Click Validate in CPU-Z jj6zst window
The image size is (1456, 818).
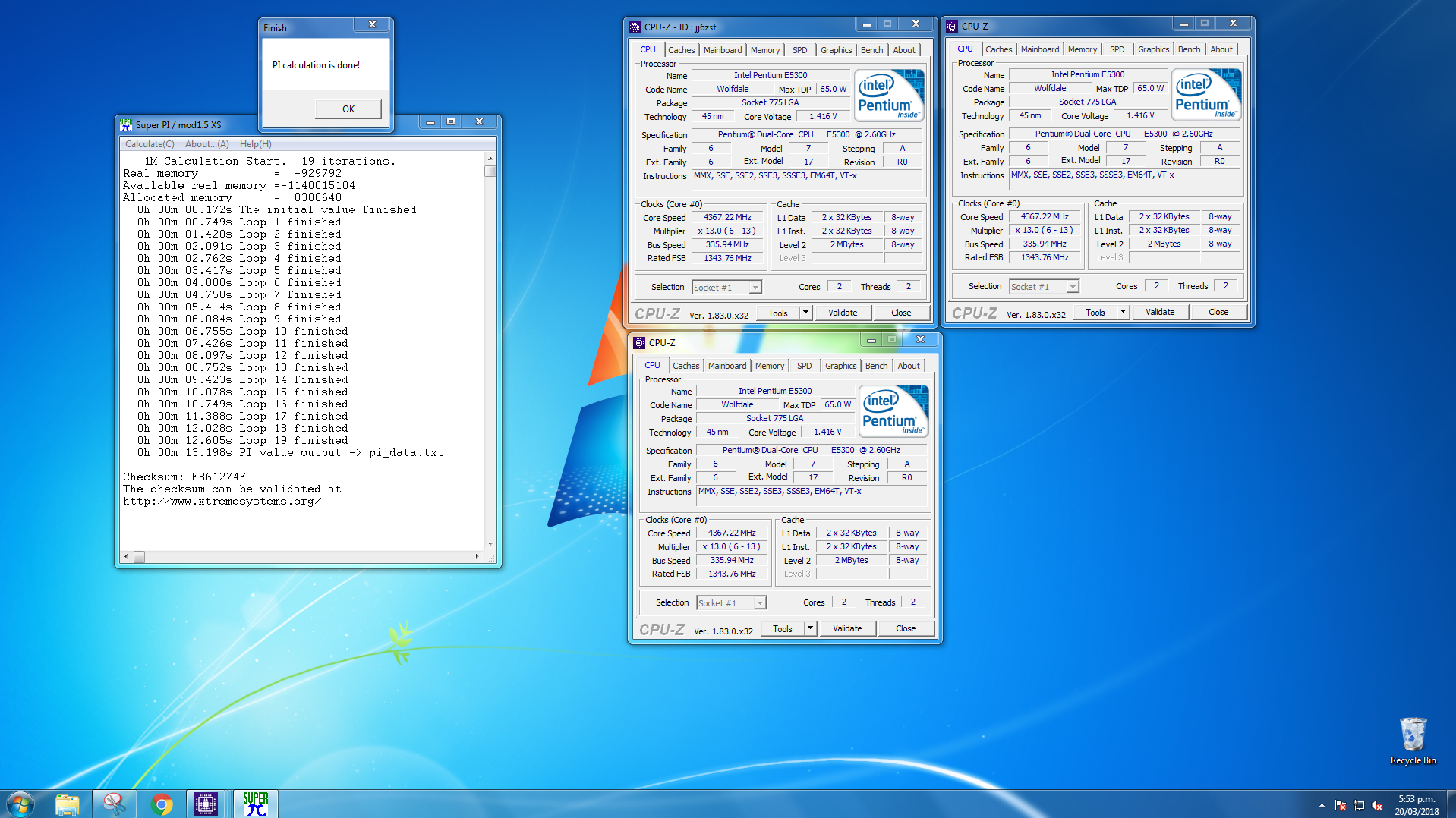click(843, 313)
